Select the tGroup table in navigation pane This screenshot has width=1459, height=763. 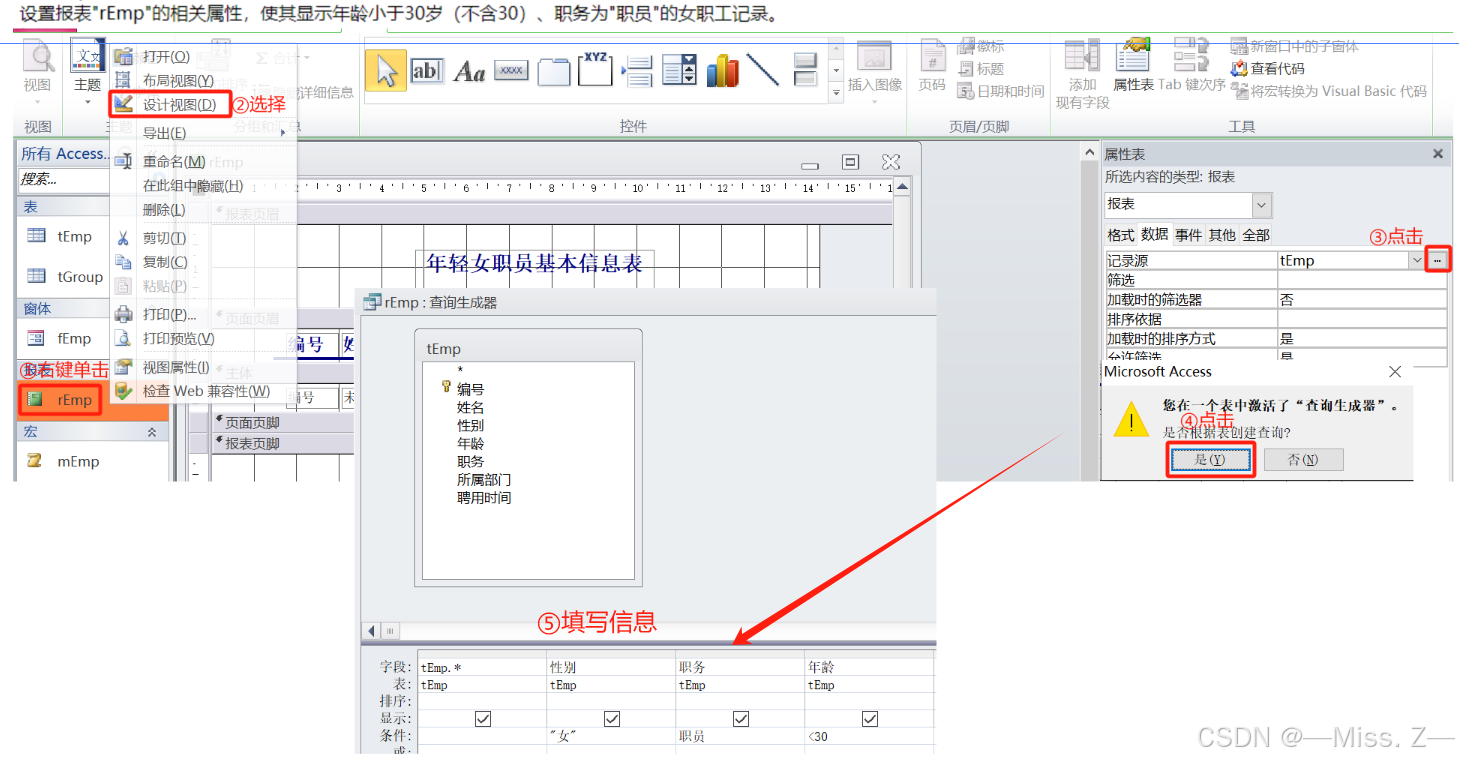tap(66, 276)
